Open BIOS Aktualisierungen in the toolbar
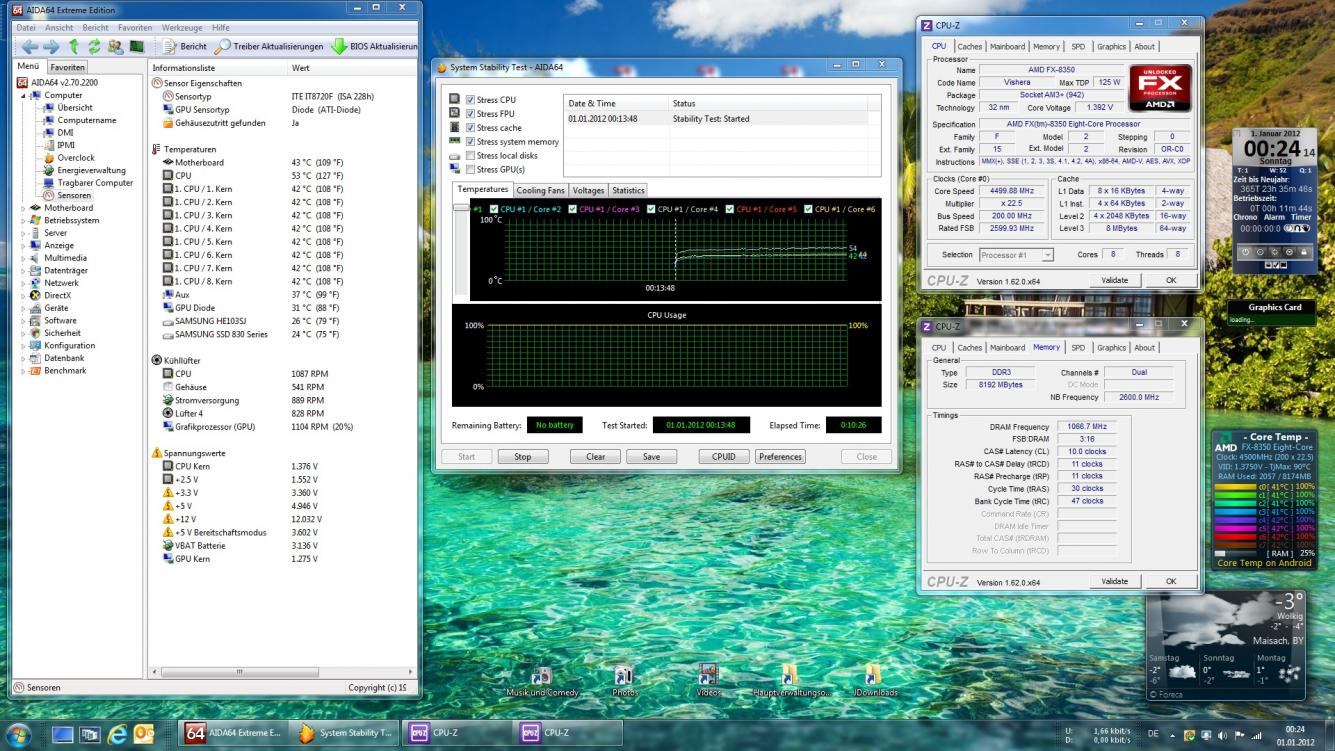 click(x=374, y=46)
